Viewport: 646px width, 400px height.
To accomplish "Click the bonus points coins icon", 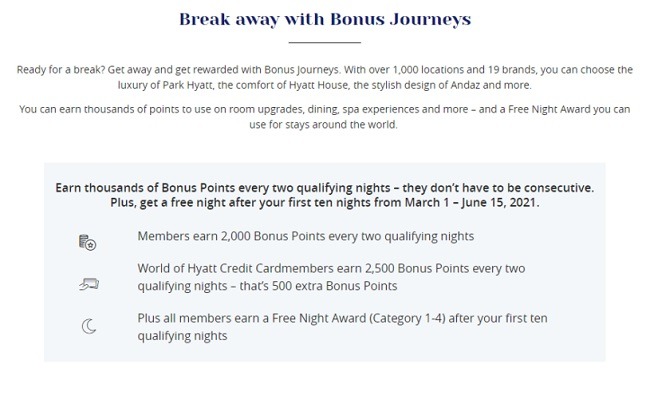I will point(87,242).
